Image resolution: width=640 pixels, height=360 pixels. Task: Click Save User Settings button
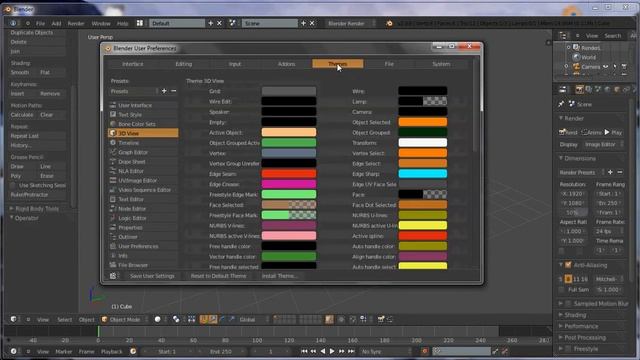(x=152, y=276)
